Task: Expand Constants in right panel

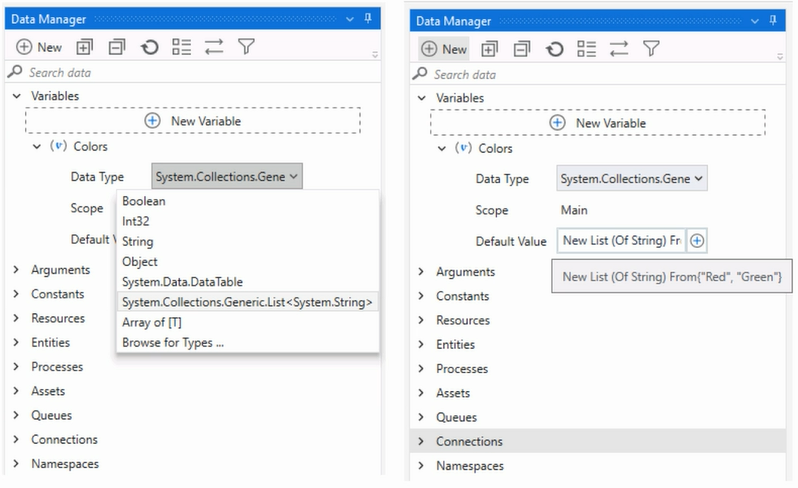Action: (421, 296)
